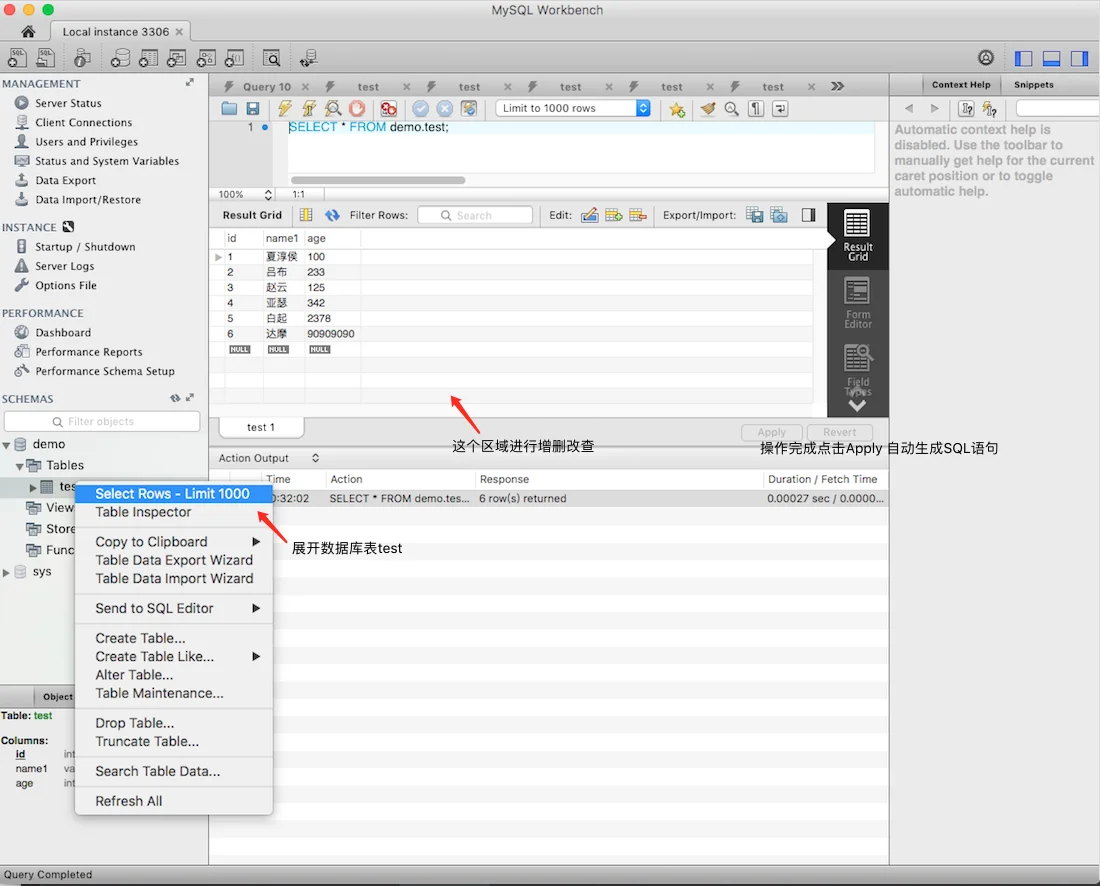Roll back the current transaction

[445, 109]
